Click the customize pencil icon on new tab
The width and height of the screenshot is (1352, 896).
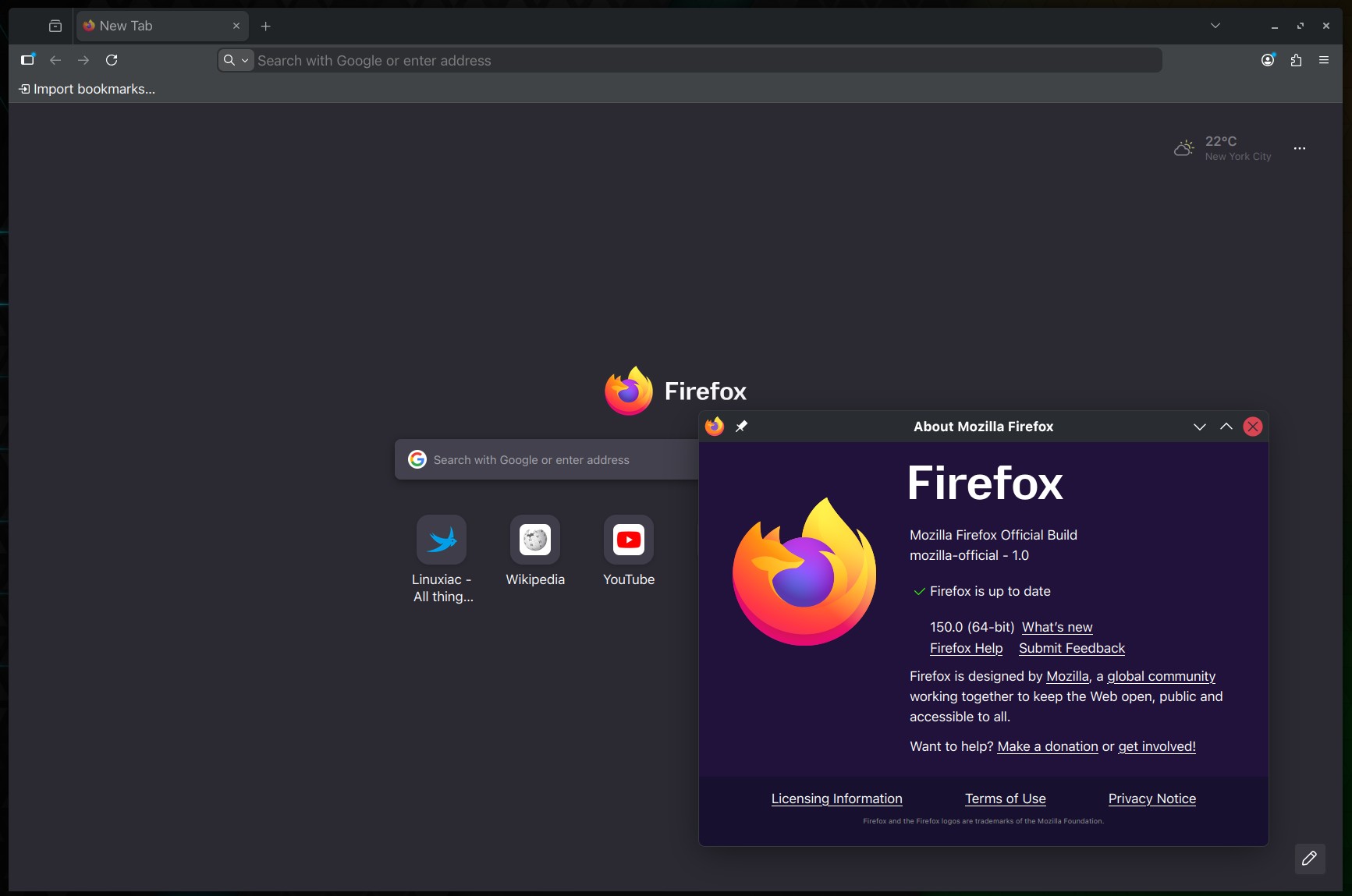tap(1309, 858)
